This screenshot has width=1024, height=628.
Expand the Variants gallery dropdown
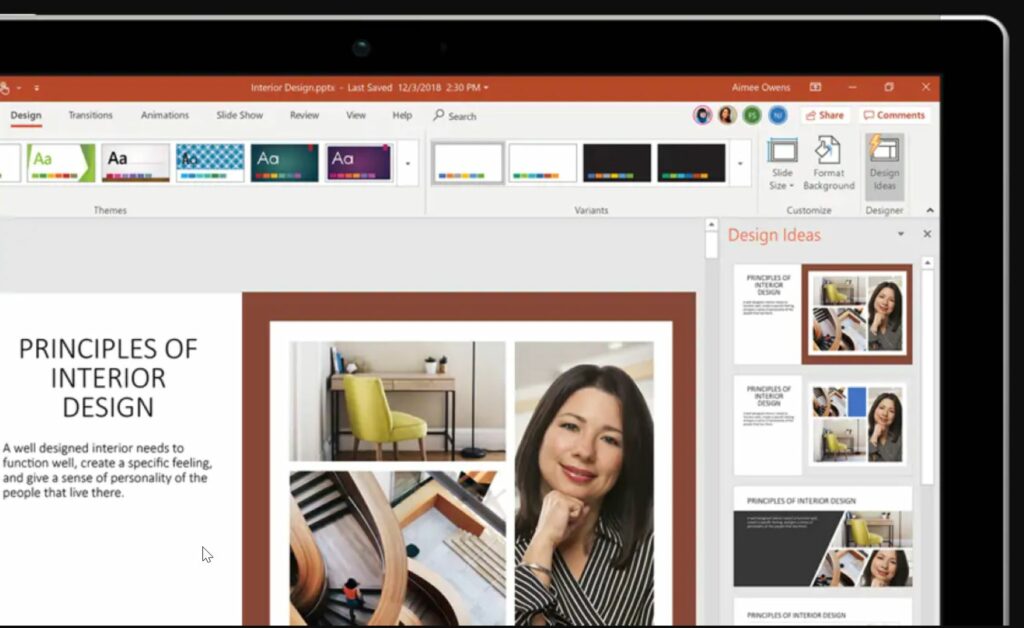tap(740, 164)
